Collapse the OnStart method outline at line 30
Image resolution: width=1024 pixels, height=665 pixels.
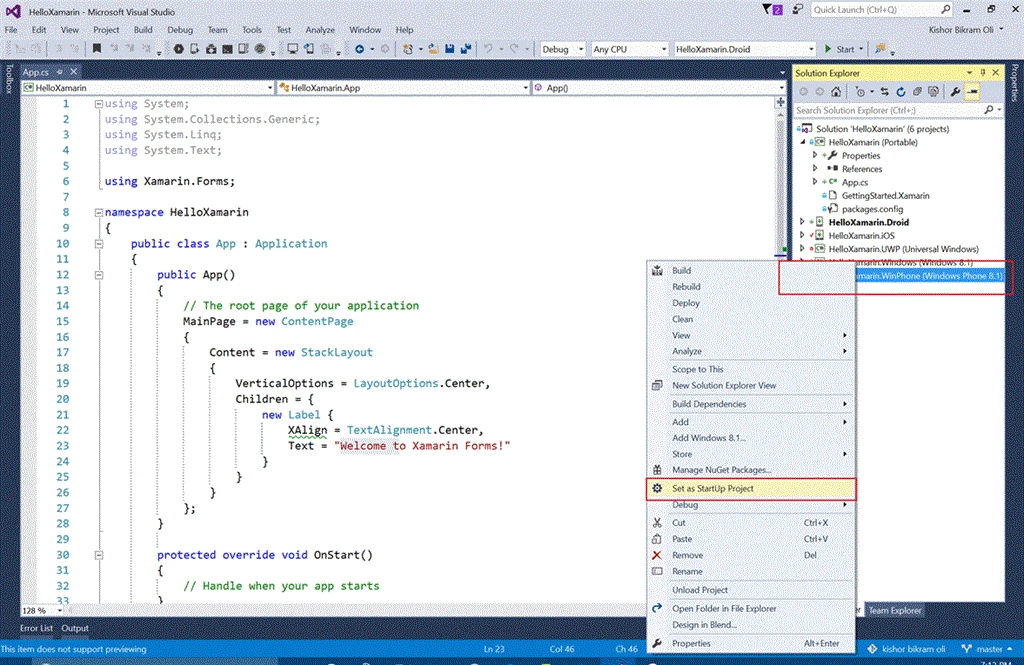[99, 555]
